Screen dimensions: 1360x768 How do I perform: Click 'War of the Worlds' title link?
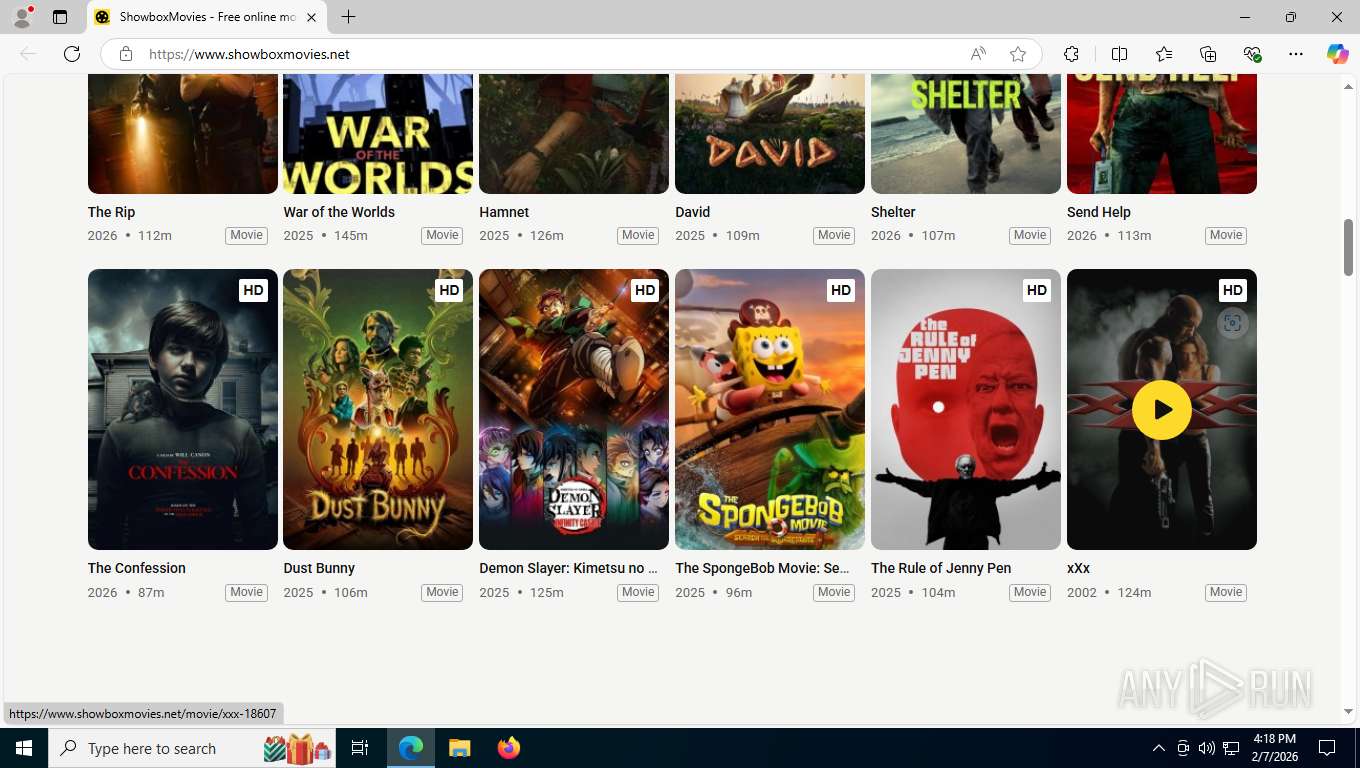[339, 212]
